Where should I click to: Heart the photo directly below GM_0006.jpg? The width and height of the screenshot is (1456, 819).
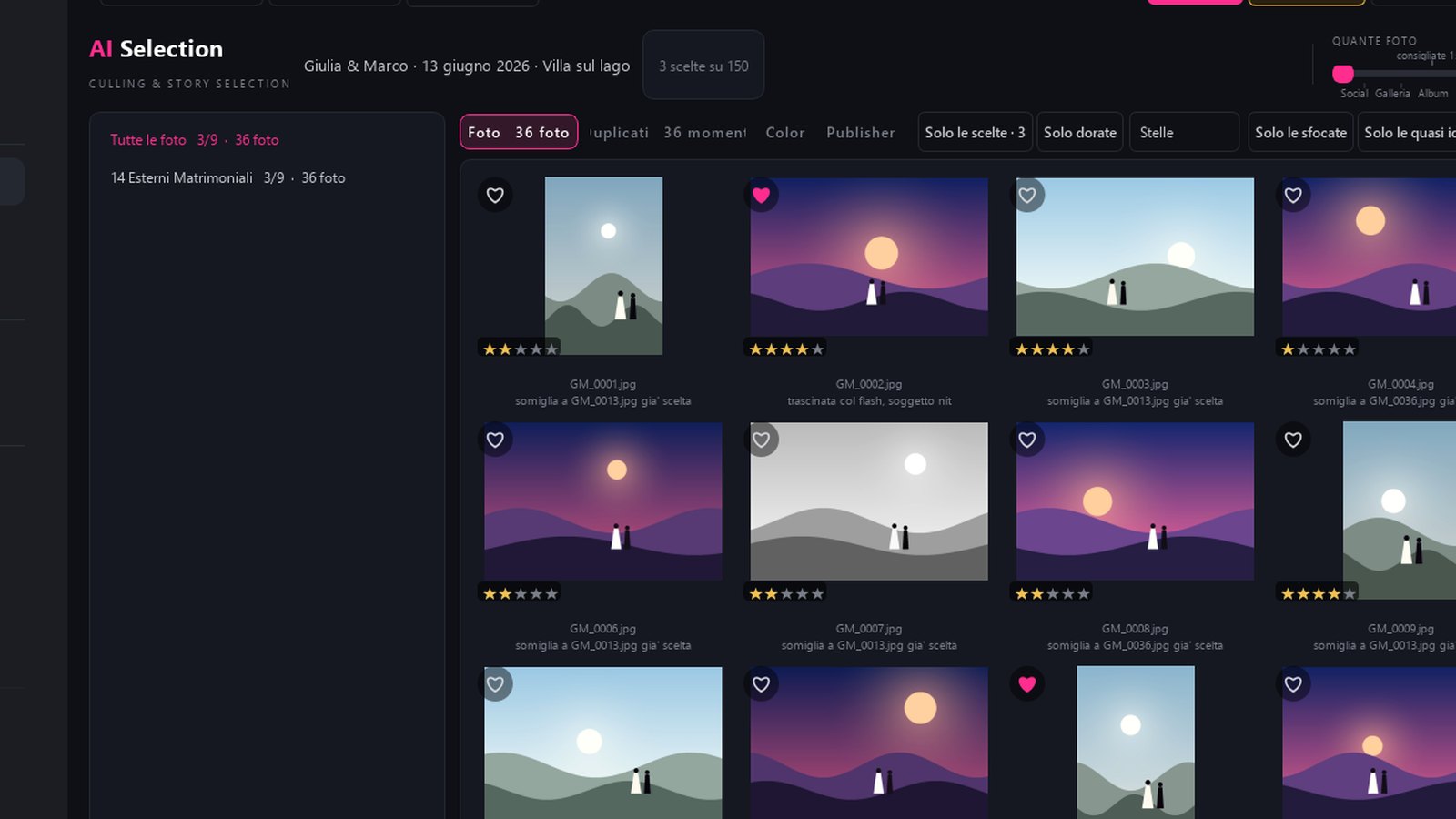click(x=495, y=684)
